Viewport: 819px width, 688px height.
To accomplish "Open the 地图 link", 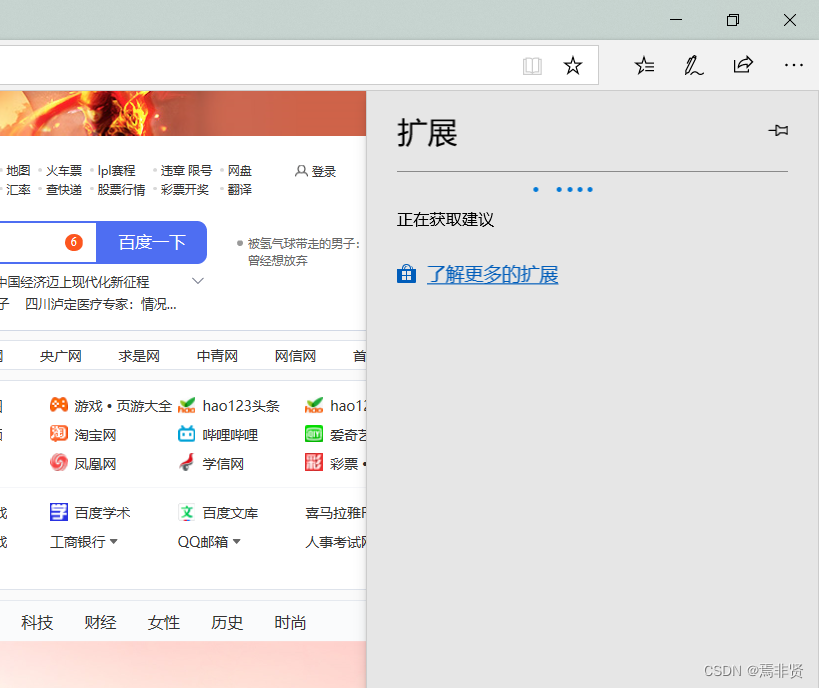I will tap(18, 171).
